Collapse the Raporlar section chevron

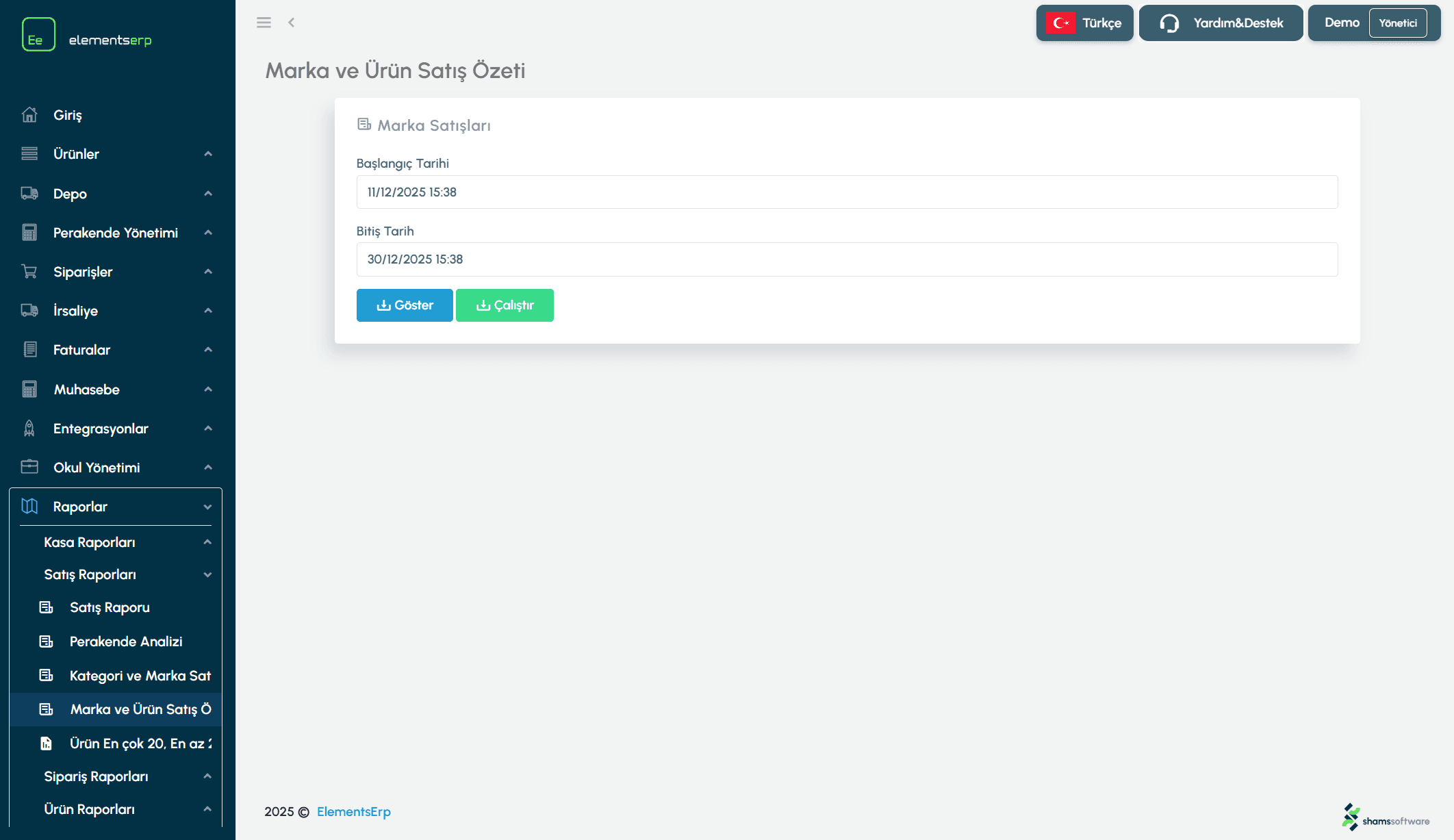pyautogui.click(x=208, y=507)
